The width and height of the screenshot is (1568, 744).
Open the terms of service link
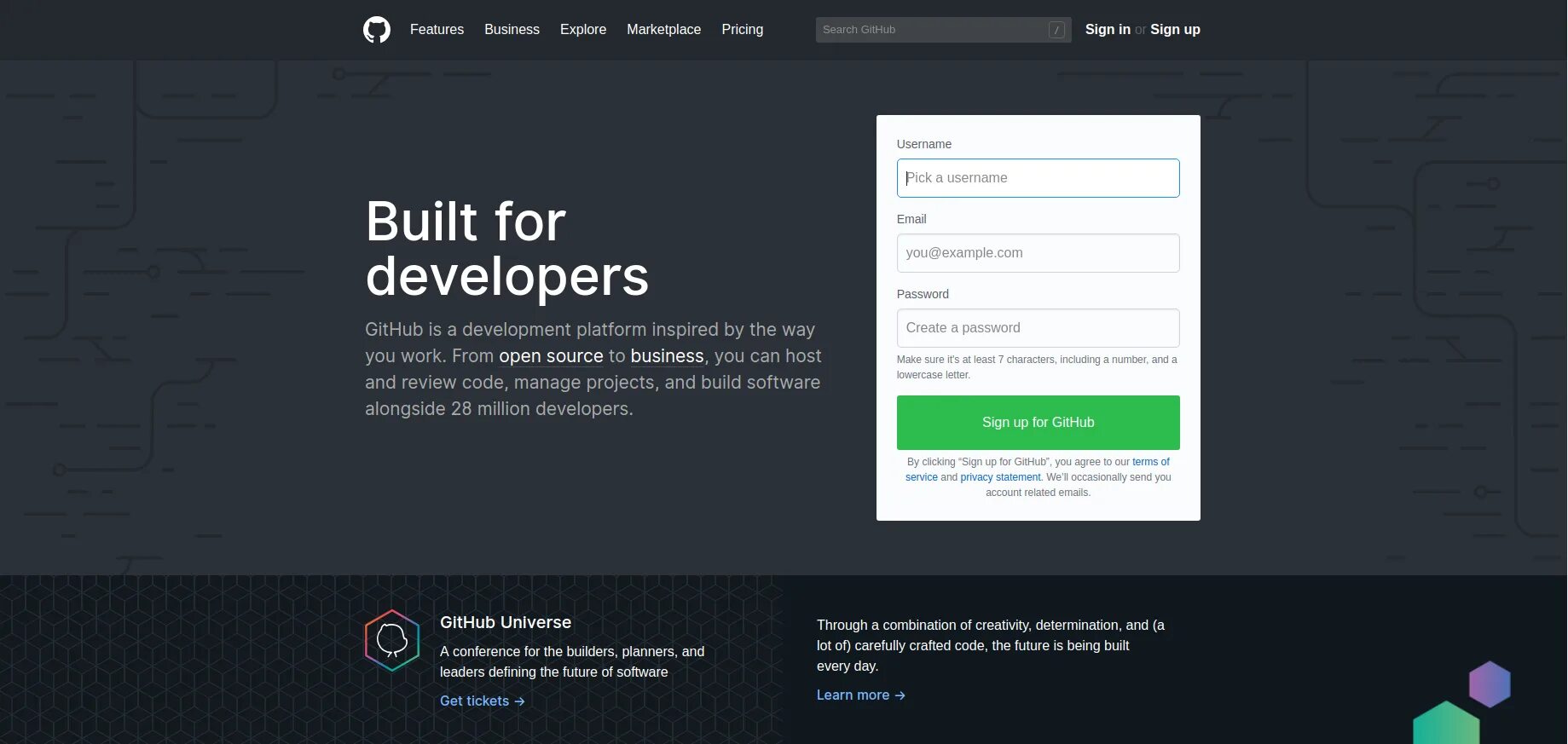pyautogui.click(x=1150, y=462)
